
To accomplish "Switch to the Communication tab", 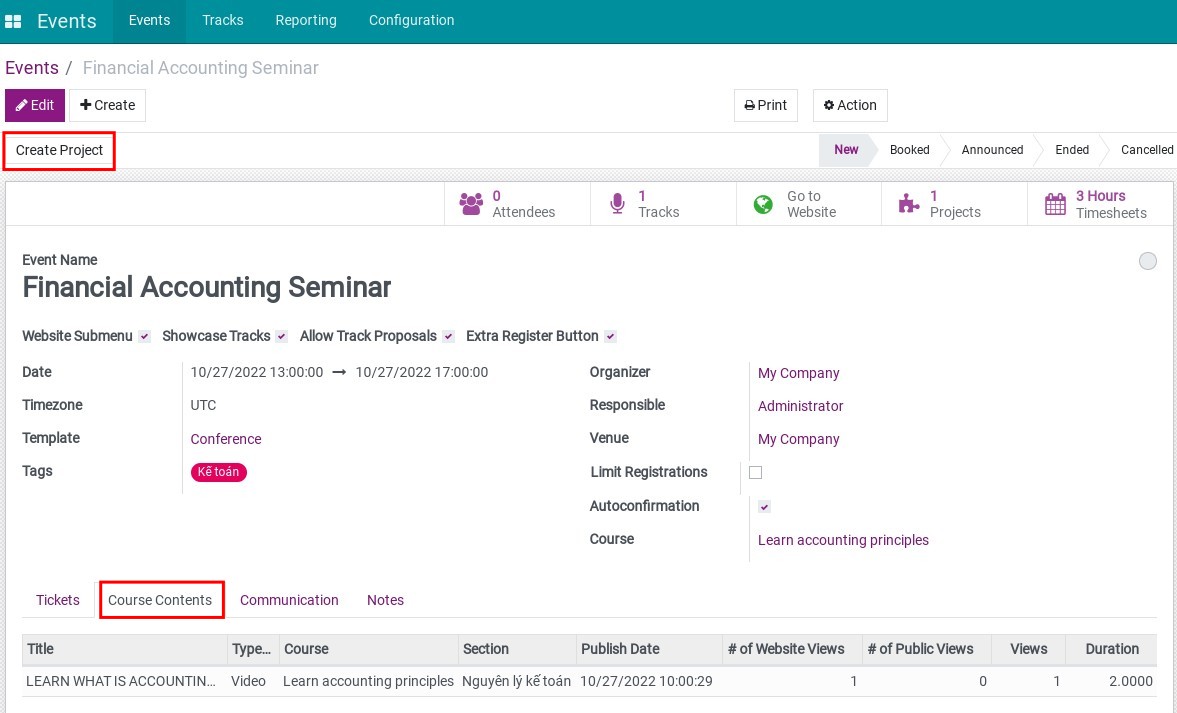I will coord(289,600).
